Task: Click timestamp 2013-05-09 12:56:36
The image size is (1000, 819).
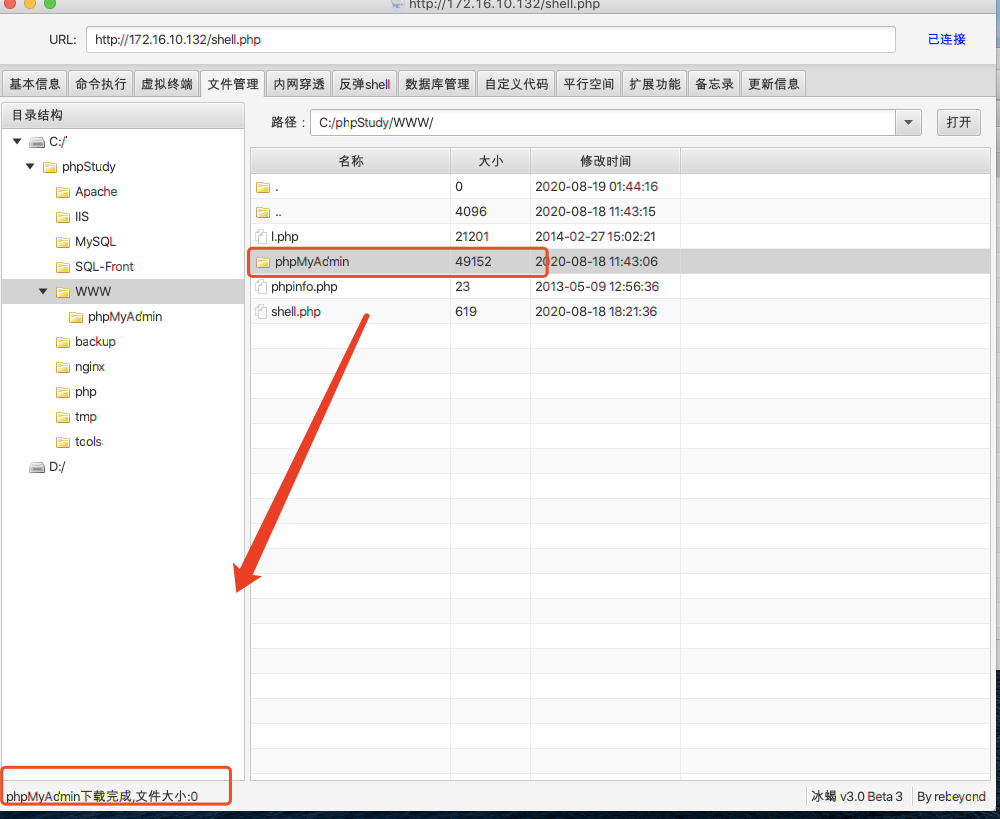Action: coord(597,286)
